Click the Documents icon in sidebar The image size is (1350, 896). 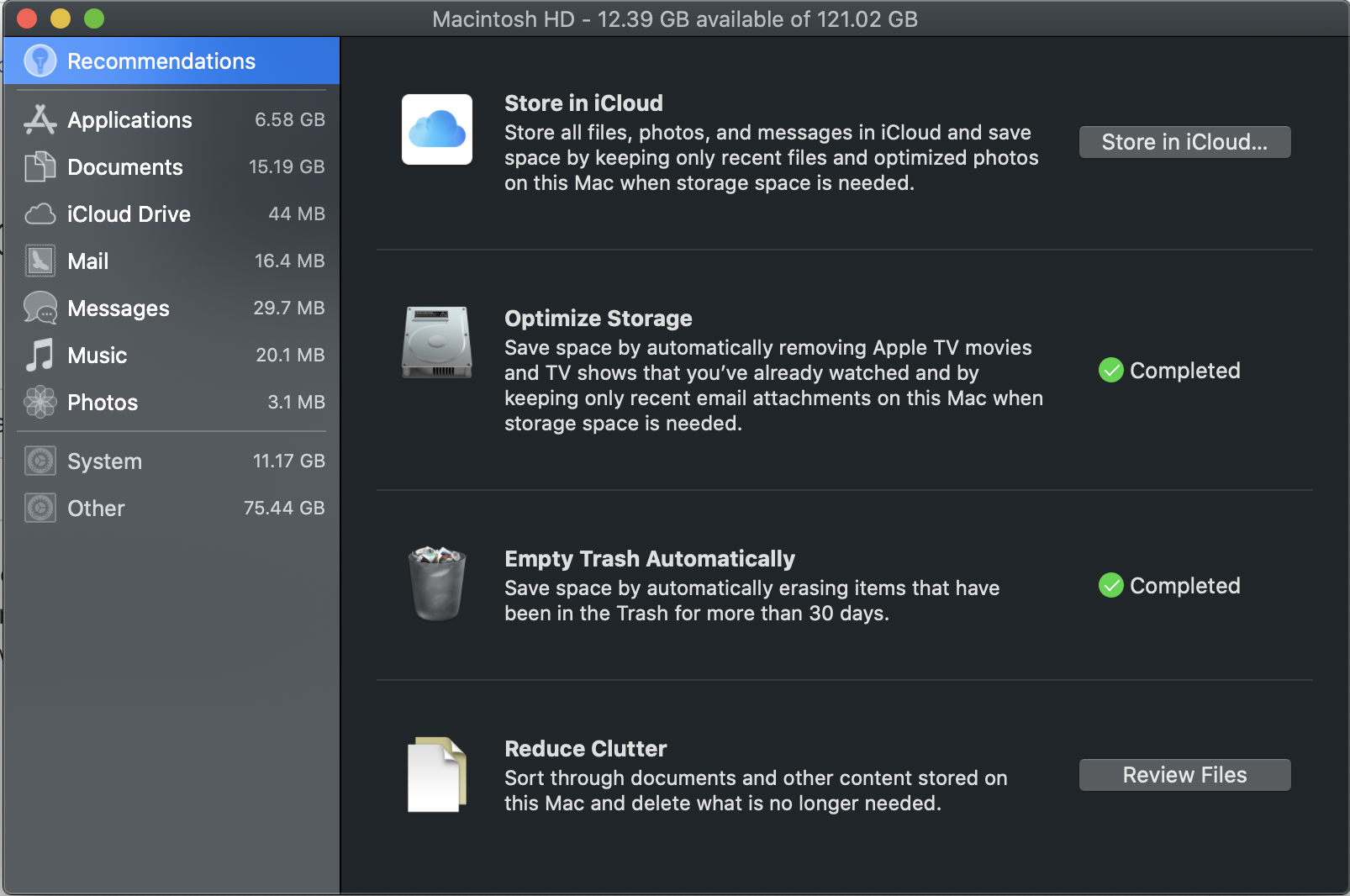pos(40,167)
